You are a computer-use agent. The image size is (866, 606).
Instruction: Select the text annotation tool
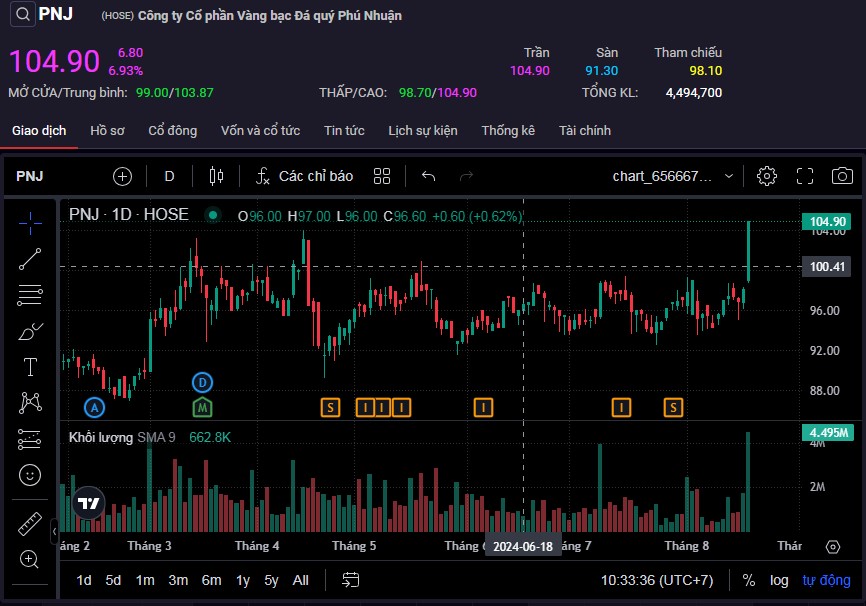tap(30, 367)
